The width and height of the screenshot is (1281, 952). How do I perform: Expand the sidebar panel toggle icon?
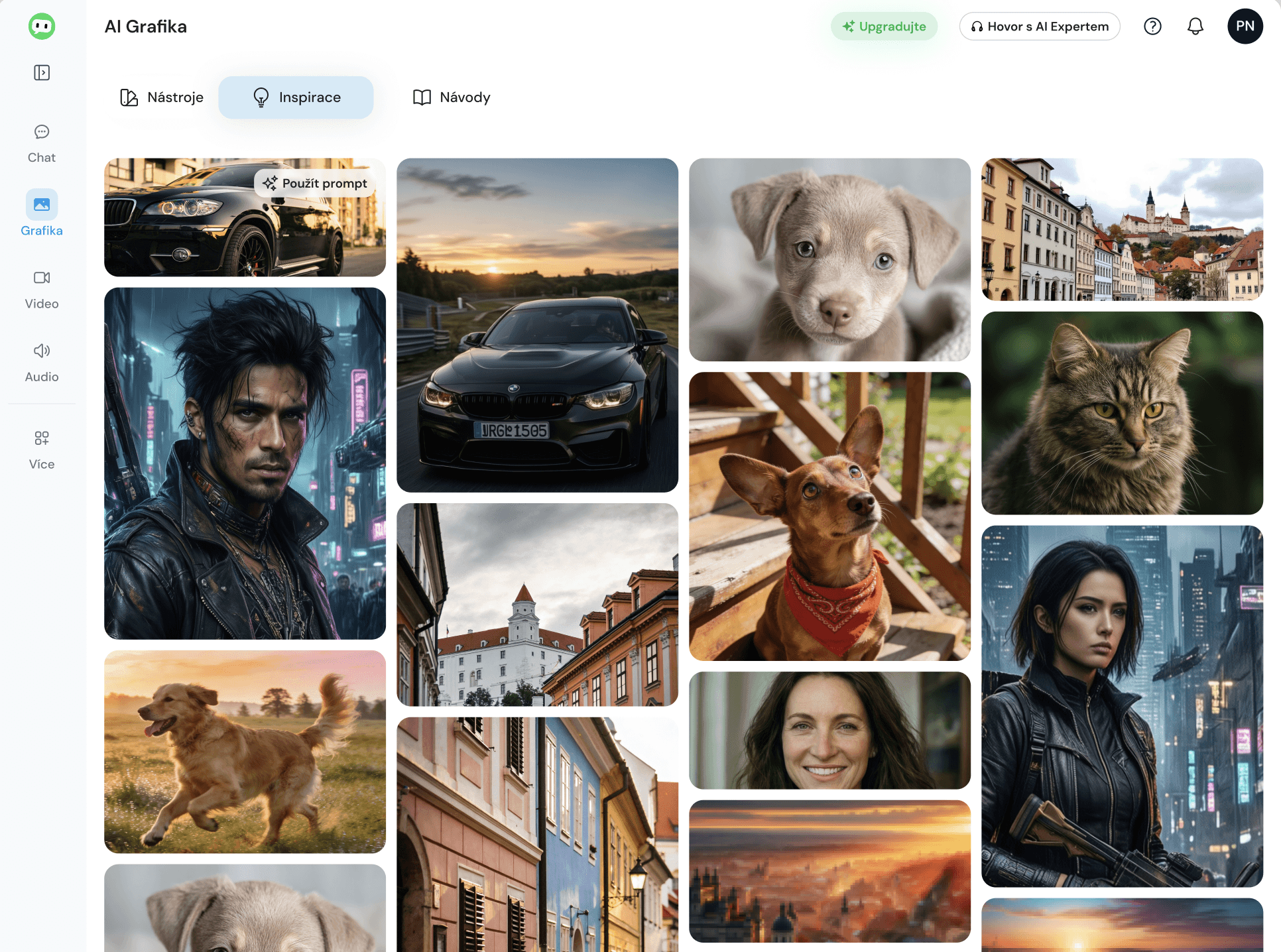click(42, 72)
